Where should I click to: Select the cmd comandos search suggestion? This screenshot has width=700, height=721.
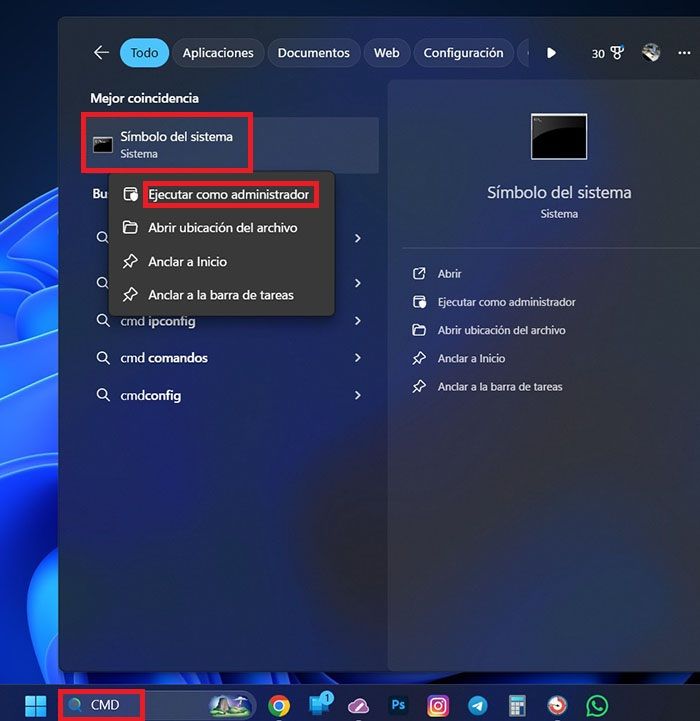164,358
